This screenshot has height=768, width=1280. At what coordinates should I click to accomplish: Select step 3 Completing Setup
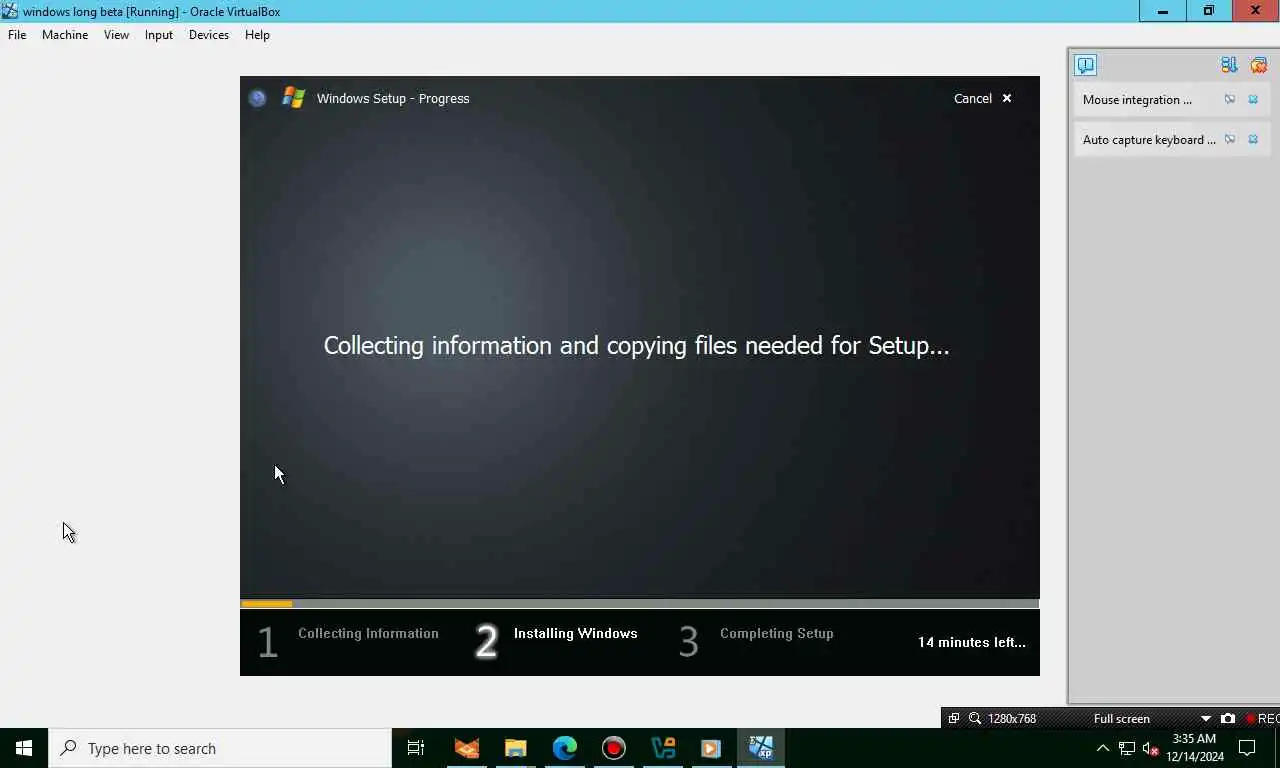[756, 641]
